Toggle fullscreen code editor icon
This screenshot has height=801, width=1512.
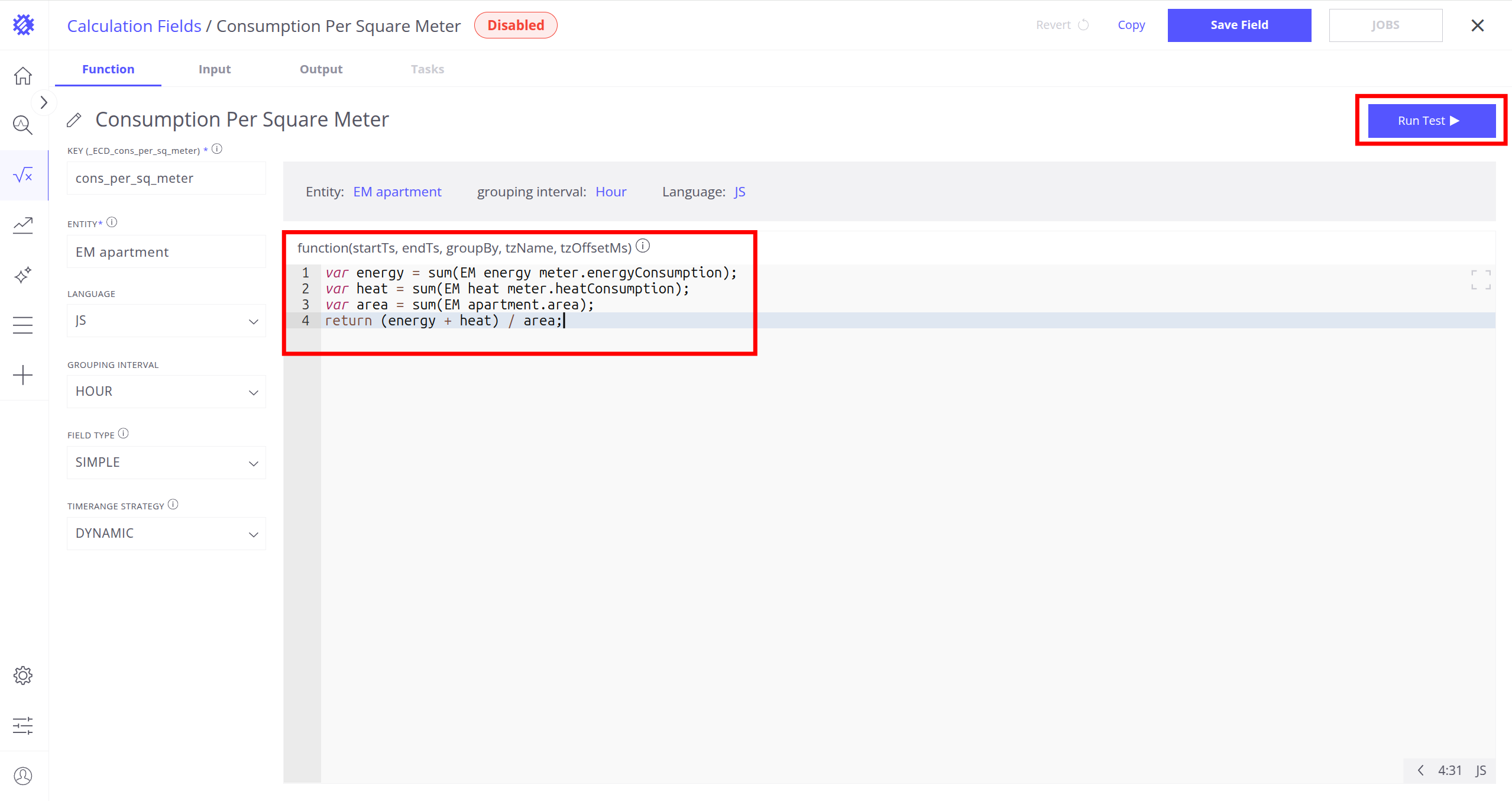pyautogui.click(x=1480, y=280)
